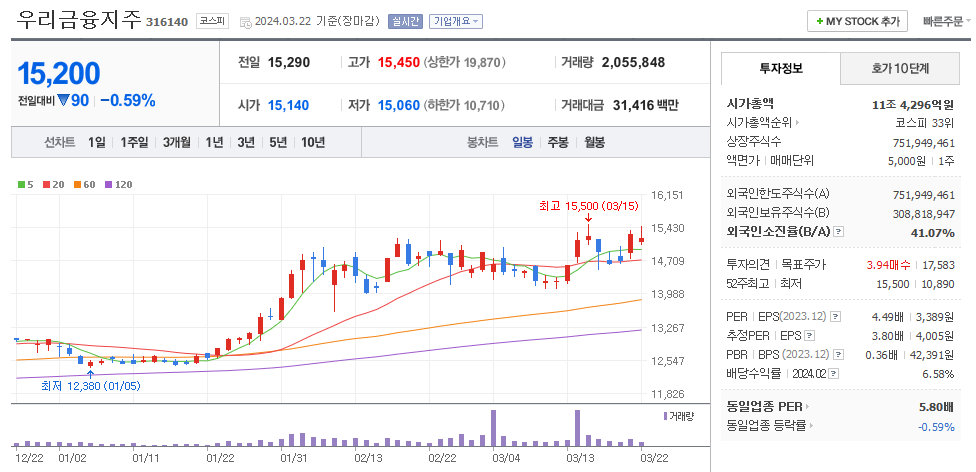Click the orange 60-day moving average legend square
This screenshot has height=472, width=976.
pos(77,184)
